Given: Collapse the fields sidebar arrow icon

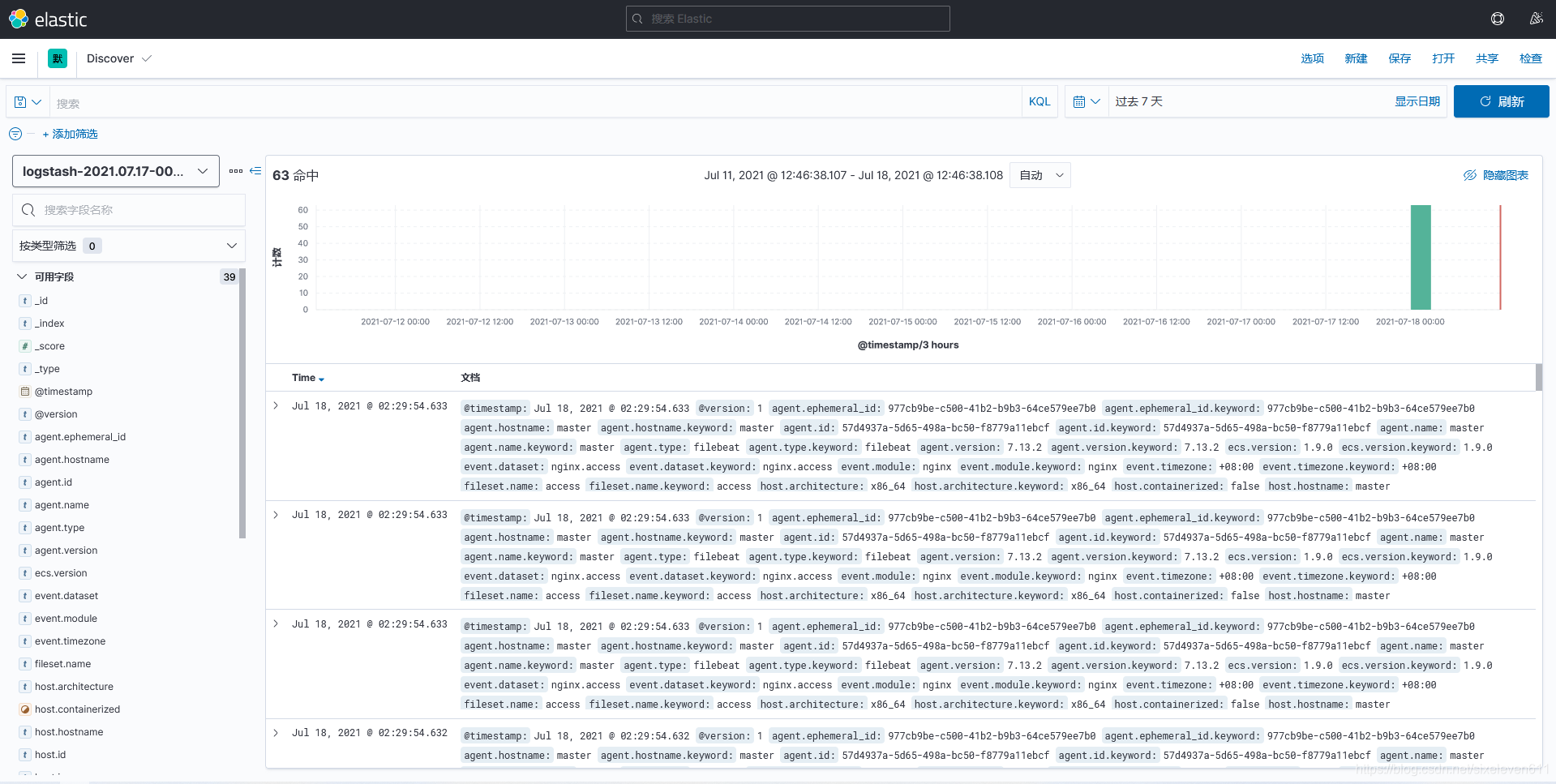Looking at the screenshot, I should coord(255,171).
